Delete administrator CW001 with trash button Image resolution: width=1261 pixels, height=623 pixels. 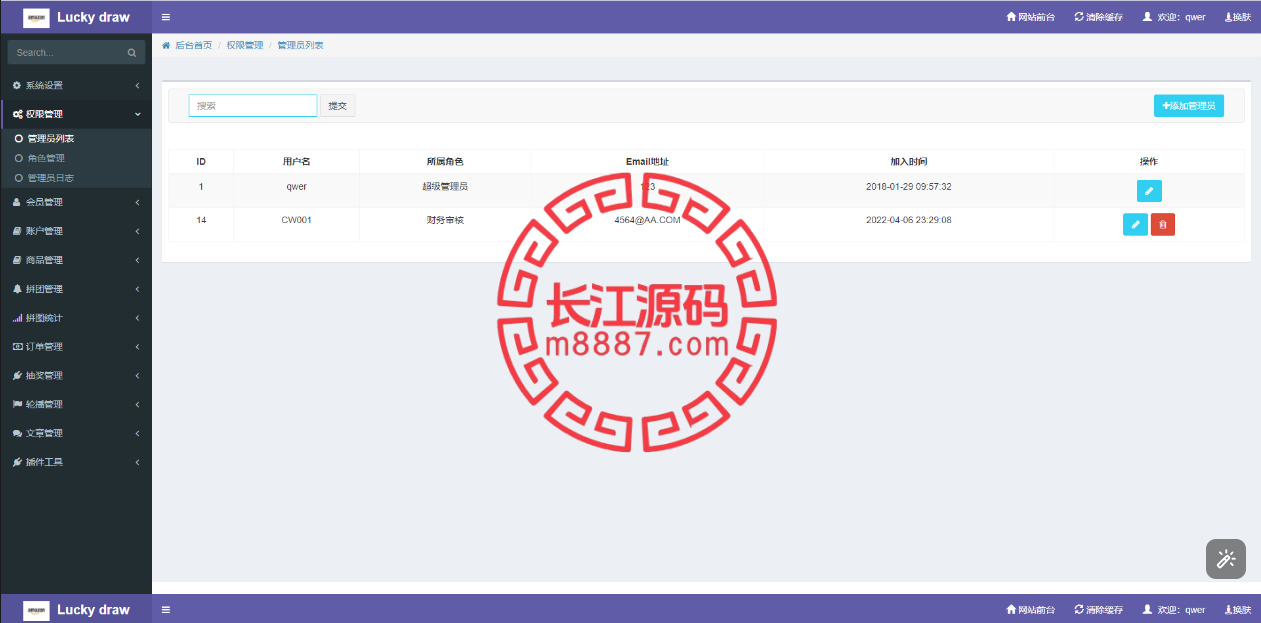tap(1163, 224)
